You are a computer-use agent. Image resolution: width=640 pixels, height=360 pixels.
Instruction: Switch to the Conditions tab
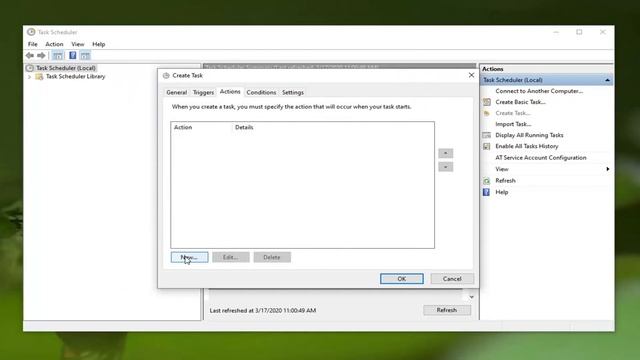(261, 93)
